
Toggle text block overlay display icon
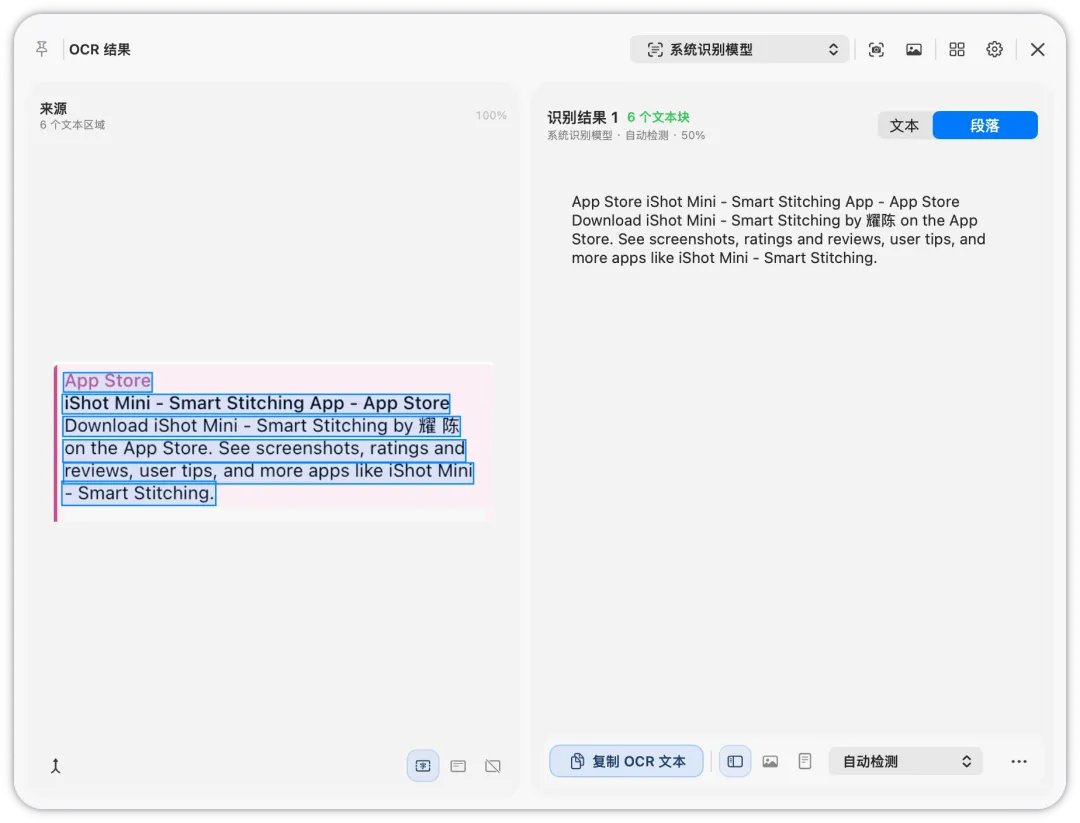pos(423,766)
